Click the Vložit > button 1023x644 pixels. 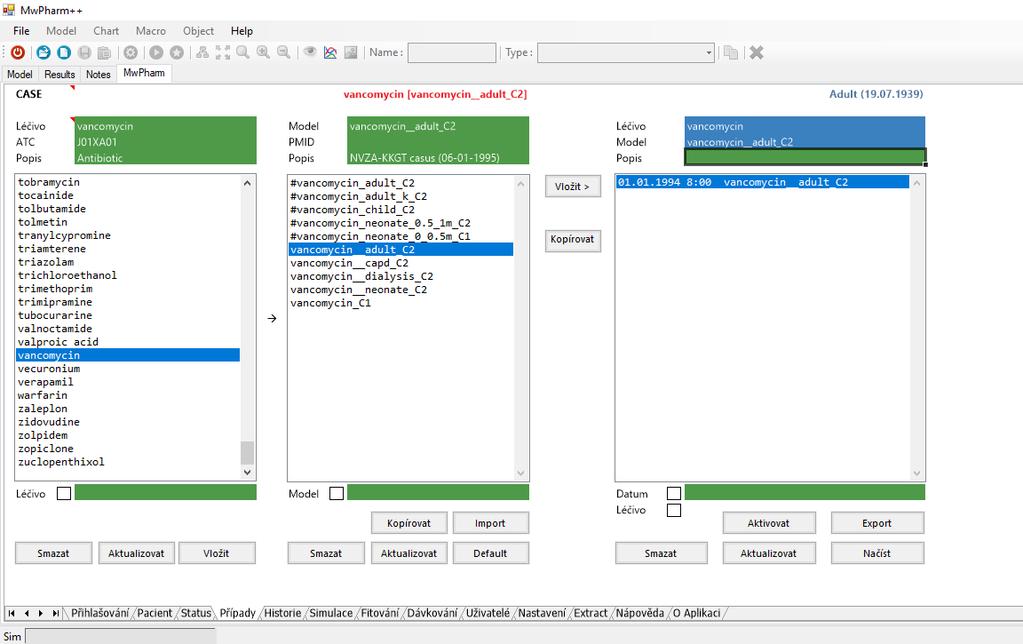(x=572, y=187)
